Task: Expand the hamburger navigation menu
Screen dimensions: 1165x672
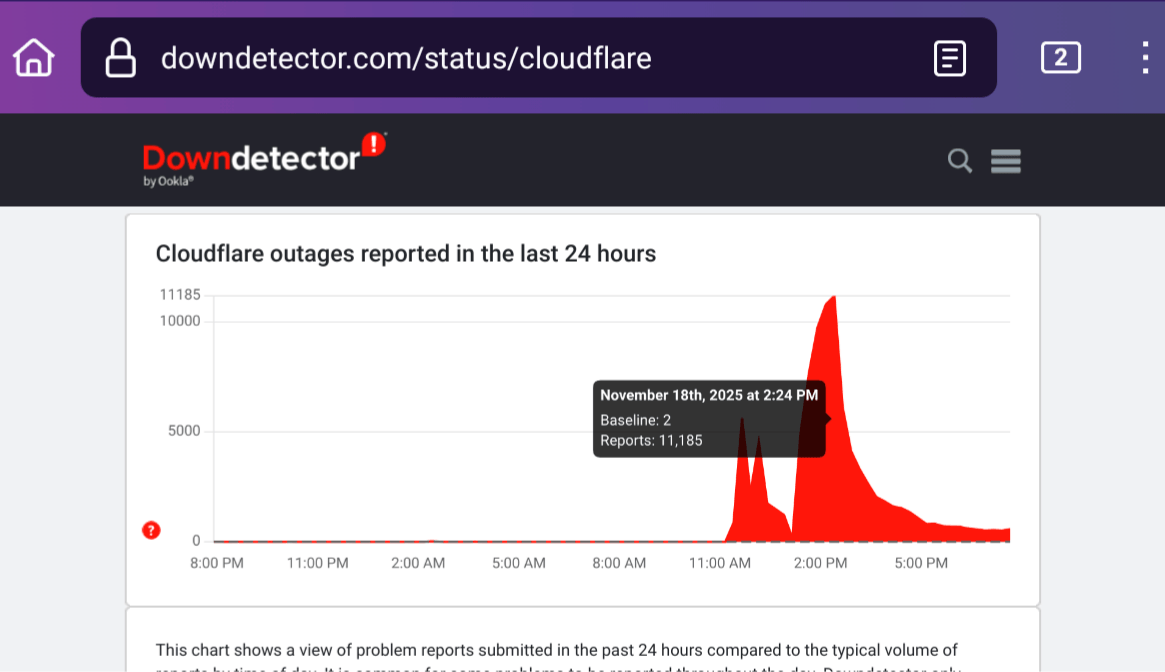Action: (x=1005, y=161)
